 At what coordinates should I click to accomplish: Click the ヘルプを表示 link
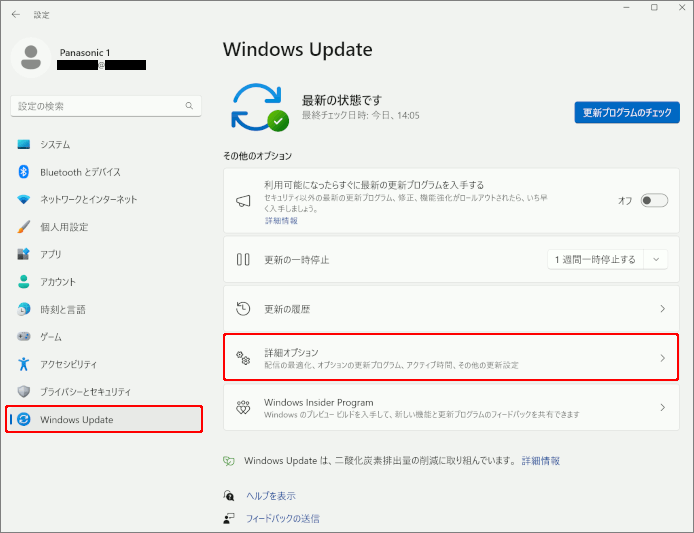[271, 496]
